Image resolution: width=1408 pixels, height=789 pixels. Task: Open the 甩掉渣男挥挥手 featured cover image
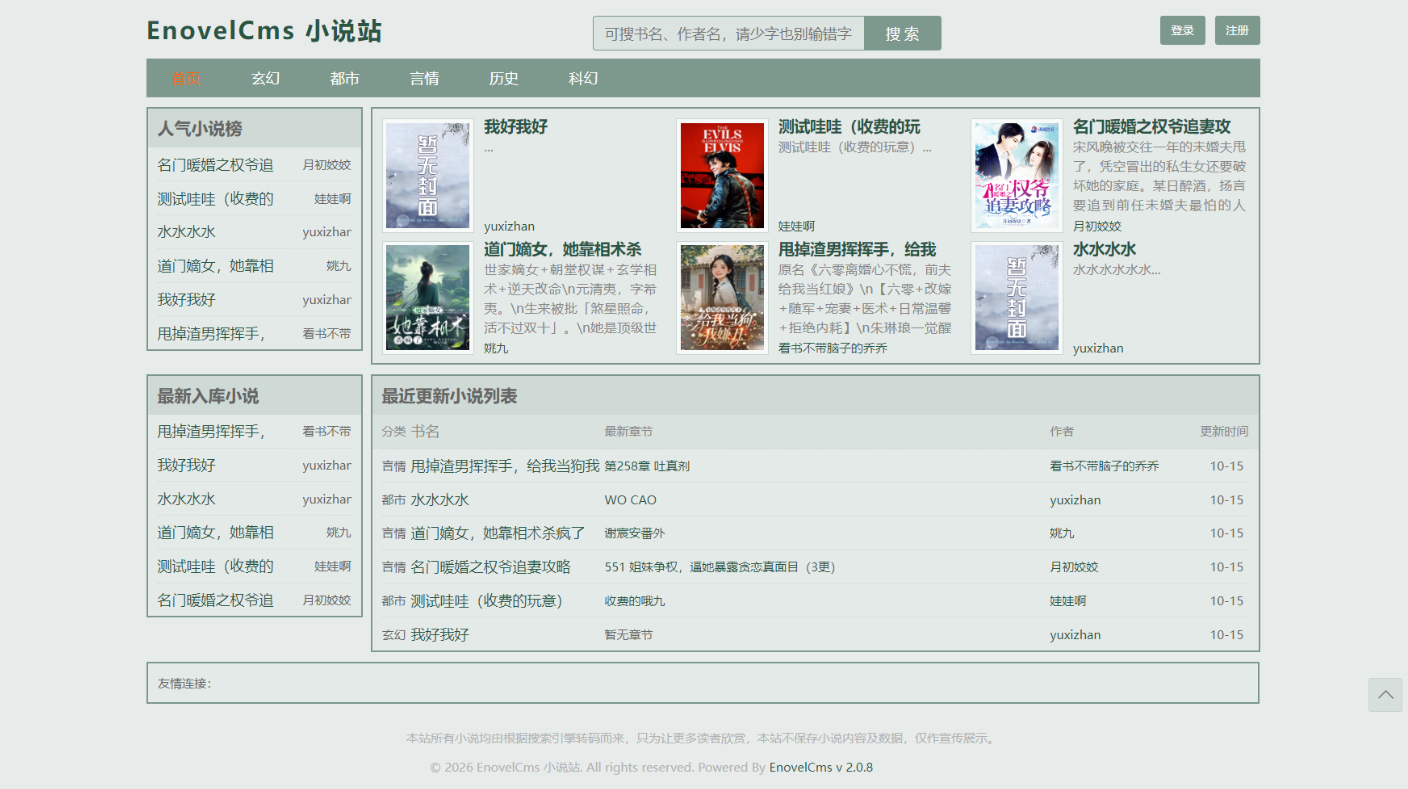722,298
